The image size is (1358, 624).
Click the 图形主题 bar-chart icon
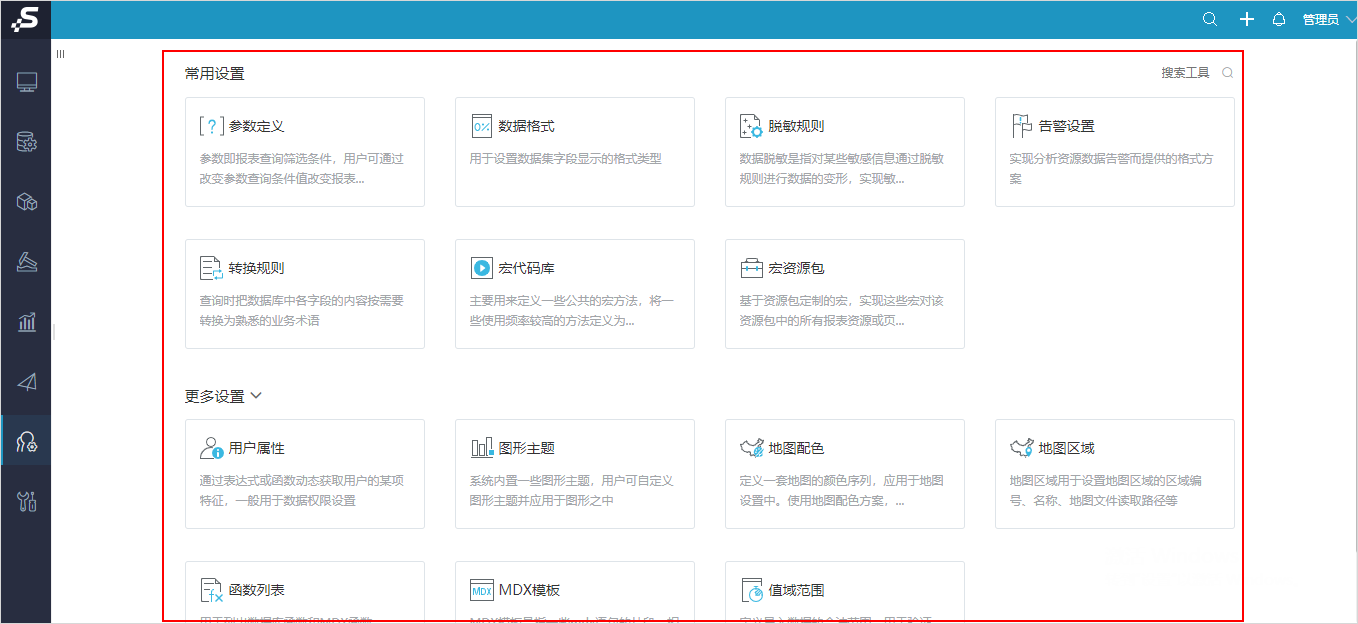[481, 448]
